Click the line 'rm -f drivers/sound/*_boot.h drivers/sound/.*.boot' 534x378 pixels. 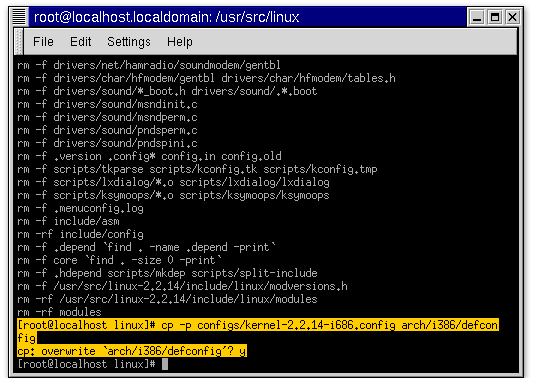[167, 91]
